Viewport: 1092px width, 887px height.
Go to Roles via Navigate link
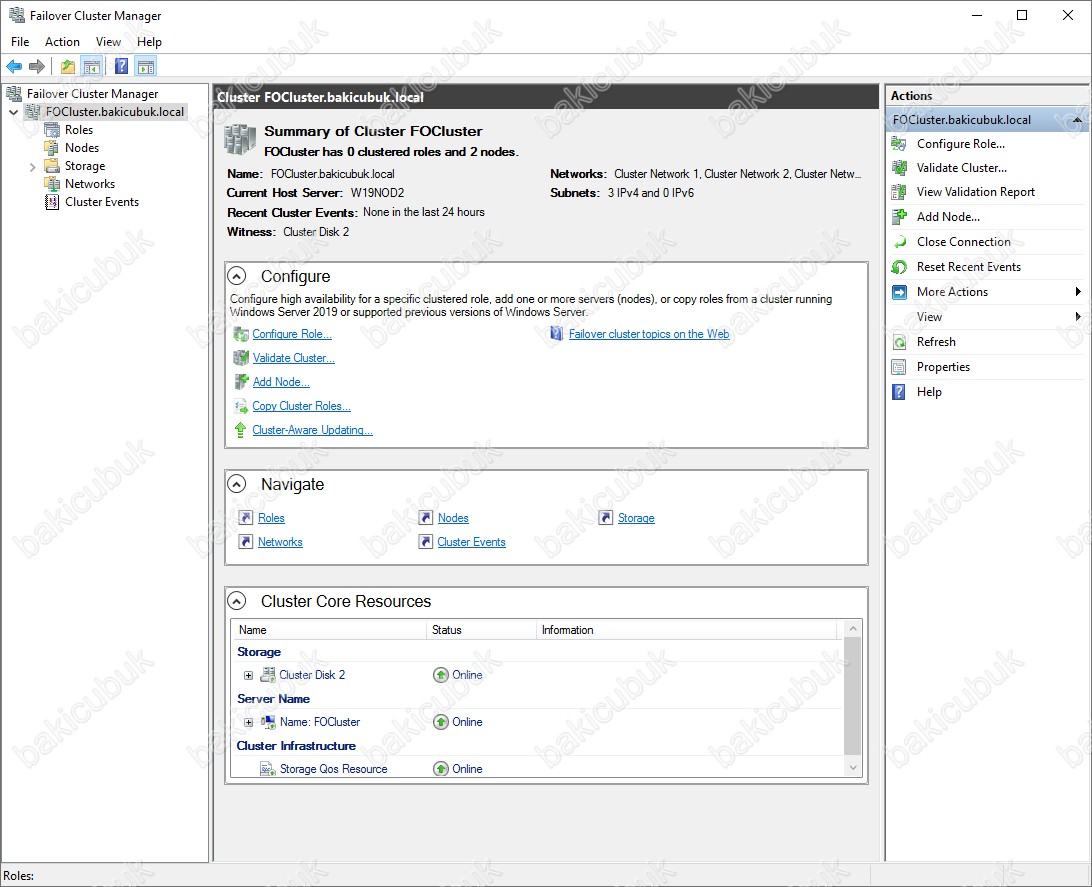click(271, 518)
